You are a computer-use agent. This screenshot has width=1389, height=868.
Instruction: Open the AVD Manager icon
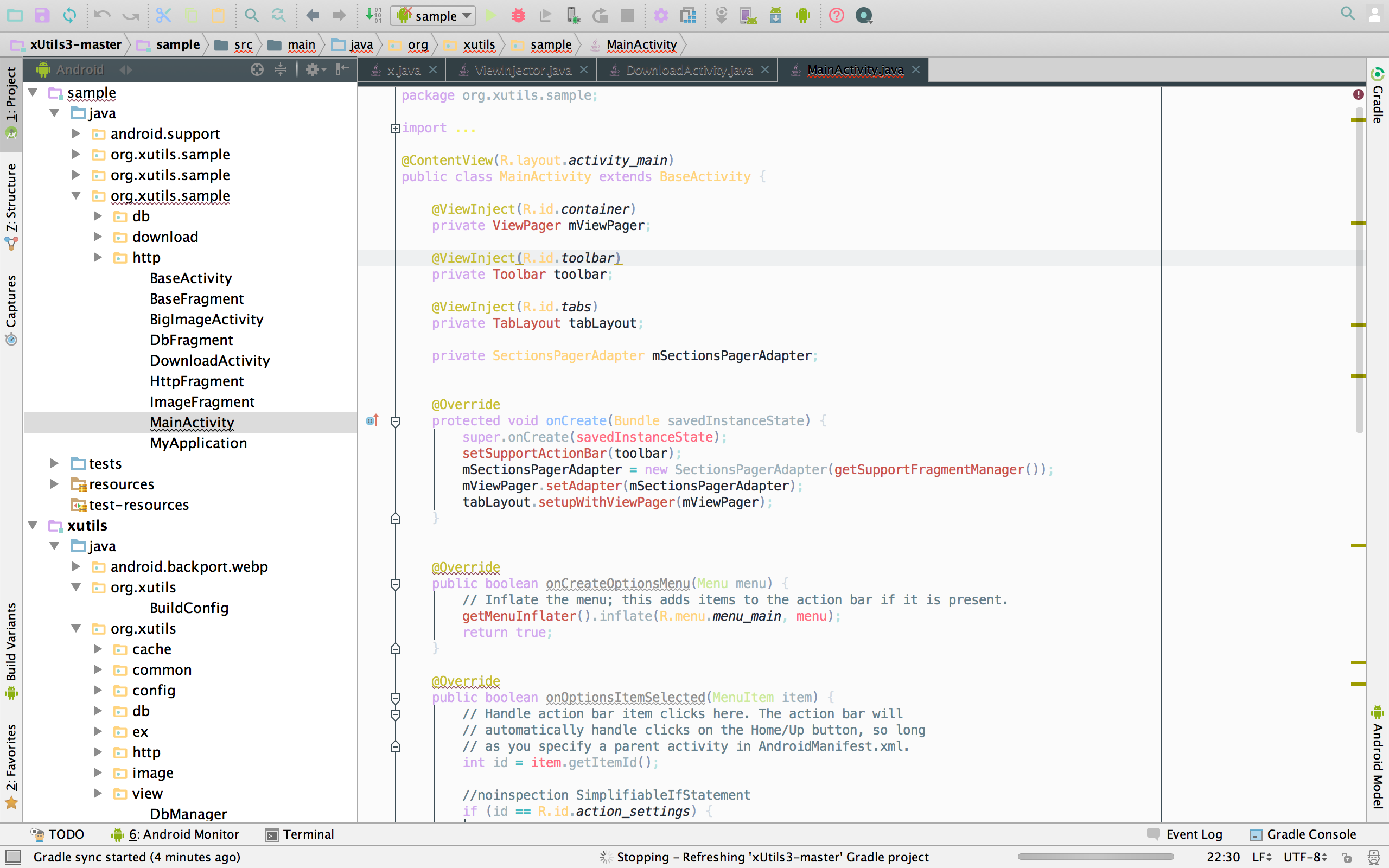pyautogui.click(x=748, y=16)
